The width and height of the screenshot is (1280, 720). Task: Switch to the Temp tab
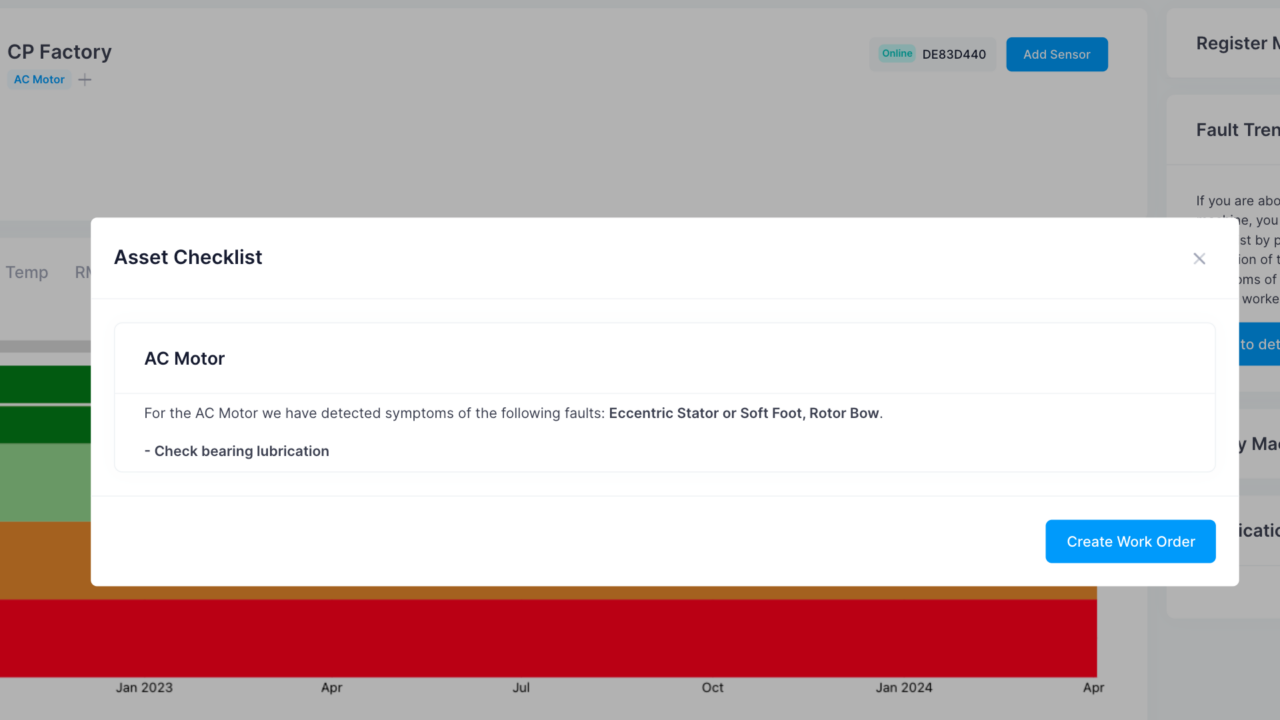(27, 272)
